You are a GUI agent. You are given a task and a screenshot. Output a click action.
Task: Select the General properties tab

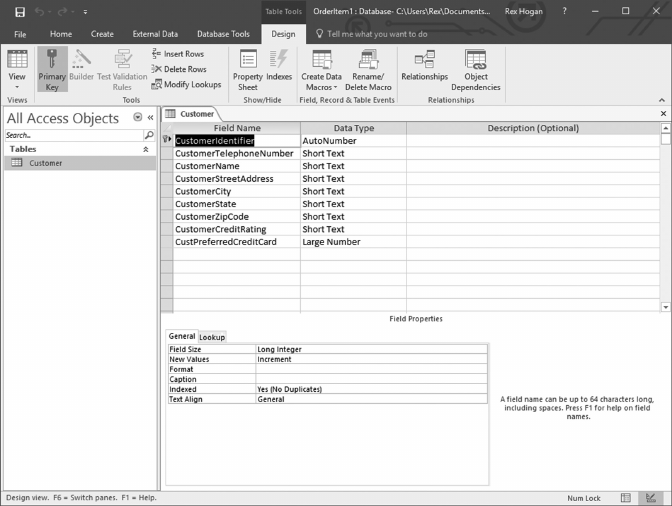point(182,336)
